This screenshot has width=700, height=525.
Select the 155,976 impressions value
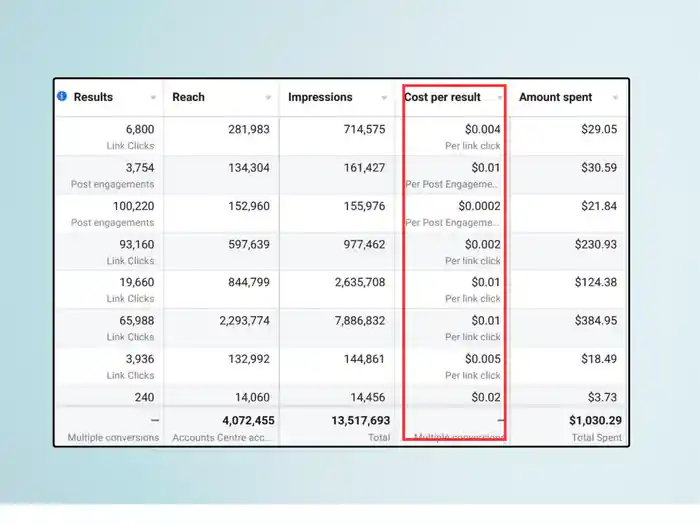tap(364, 206)
